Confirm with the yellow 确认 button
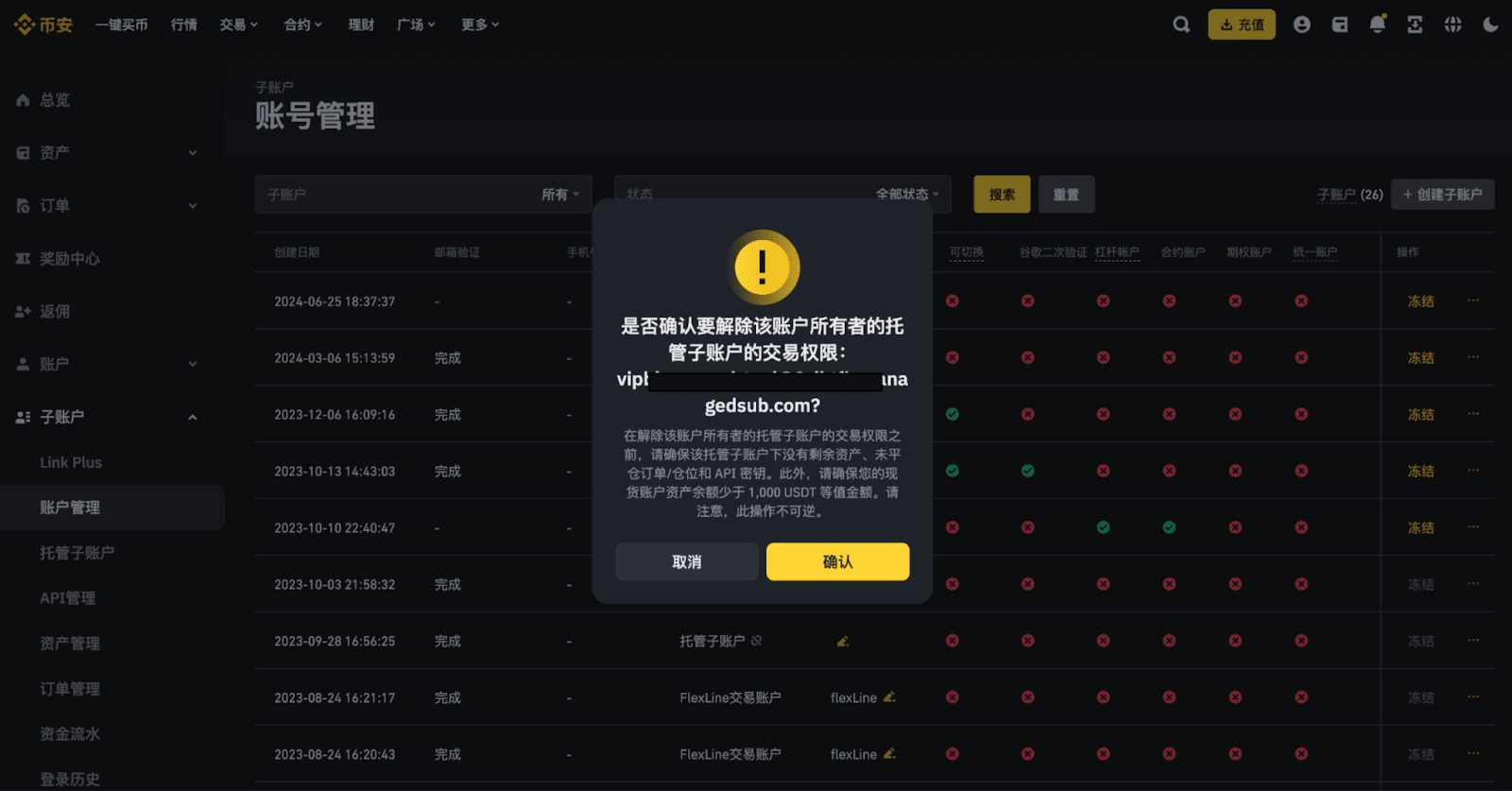The width and height of the screenshot is (1512, 791). point(837,561)
